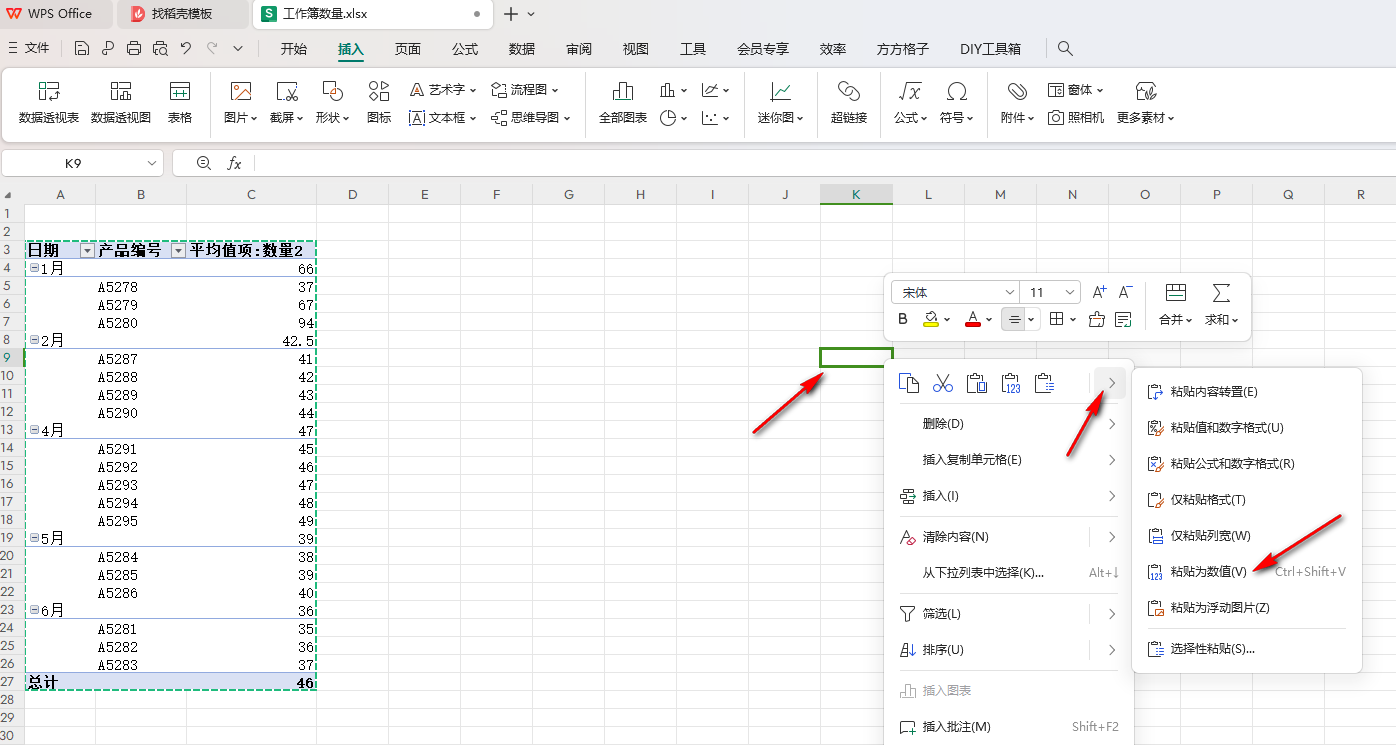This screenshot has height=745, width=1396.
Task: Open the font size 11 dropdown
Action: 1071,292
